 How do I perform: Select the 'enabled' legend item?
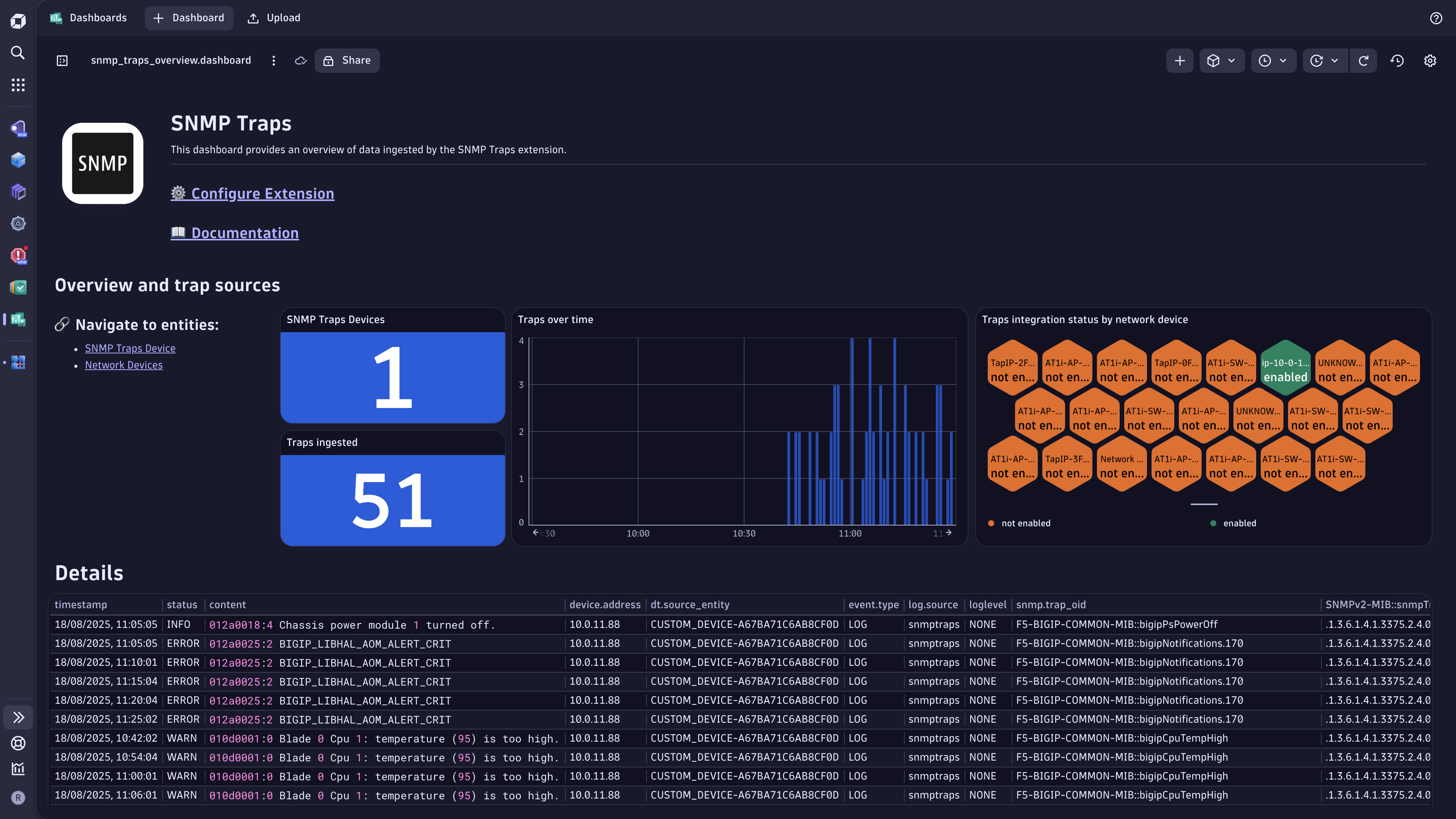tap(1239, 523)
